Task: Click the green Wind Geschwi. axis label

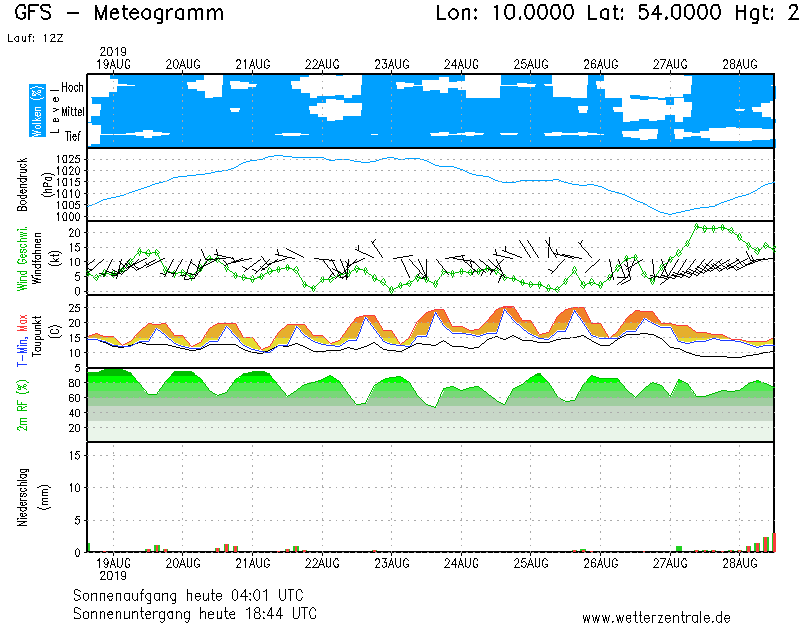Action: click(x=22, y=258)
